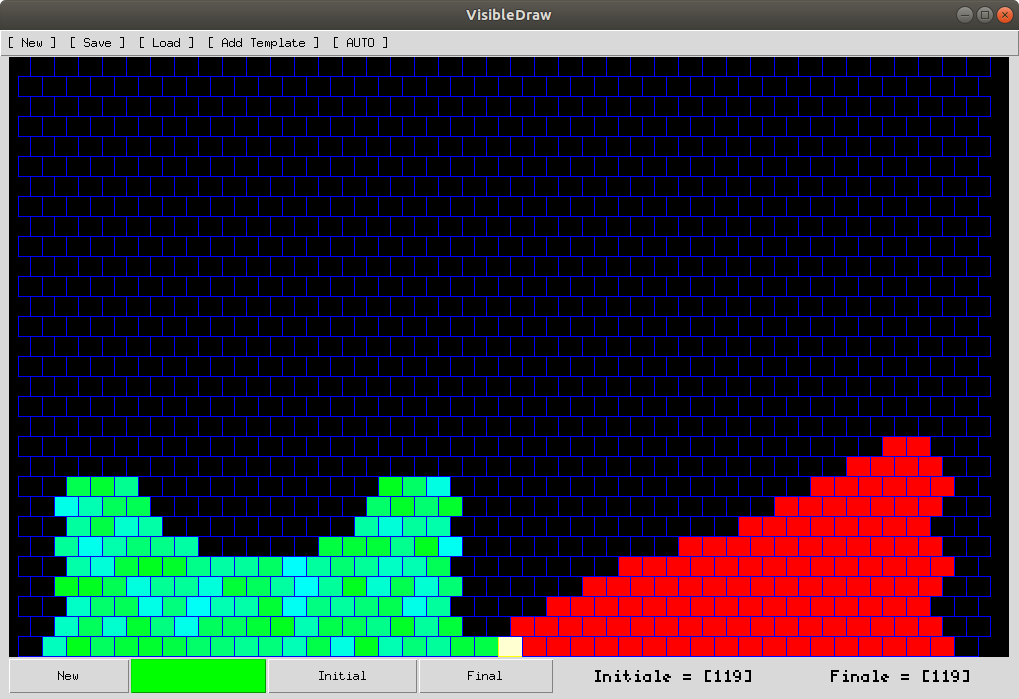This screenshot has height=699, width=1019.
Task: Click the Save menu item
Action: (97, 43)
